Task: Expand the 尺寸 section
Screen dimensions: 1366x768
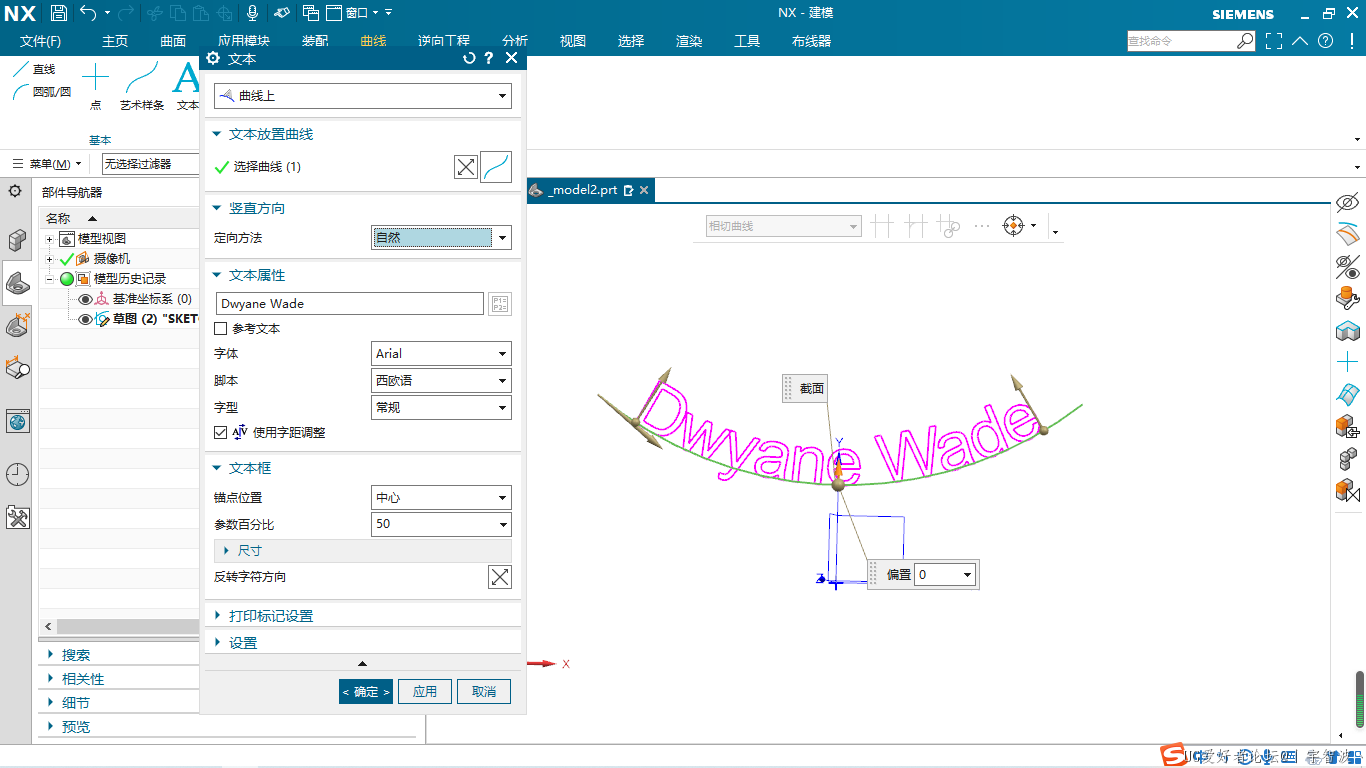Action: click(363, 551)
